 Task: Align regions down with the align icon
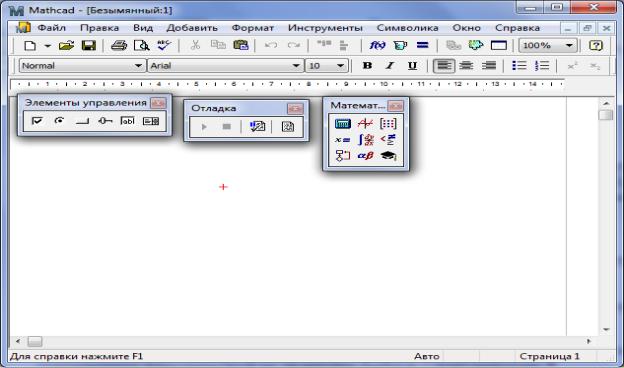344,45
